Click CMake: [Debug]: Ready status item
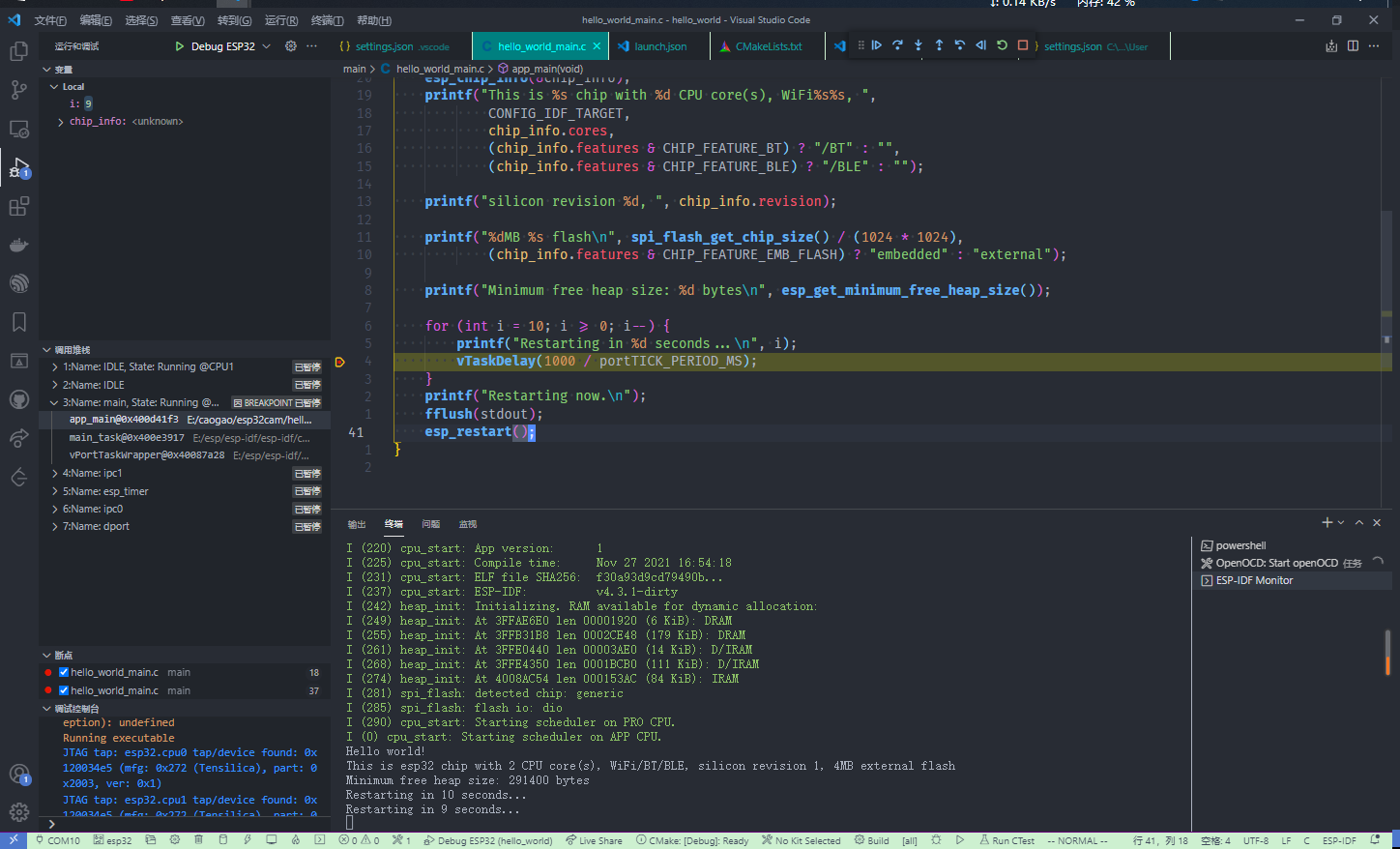This screenshot has width=1400, height=849. 692,841
